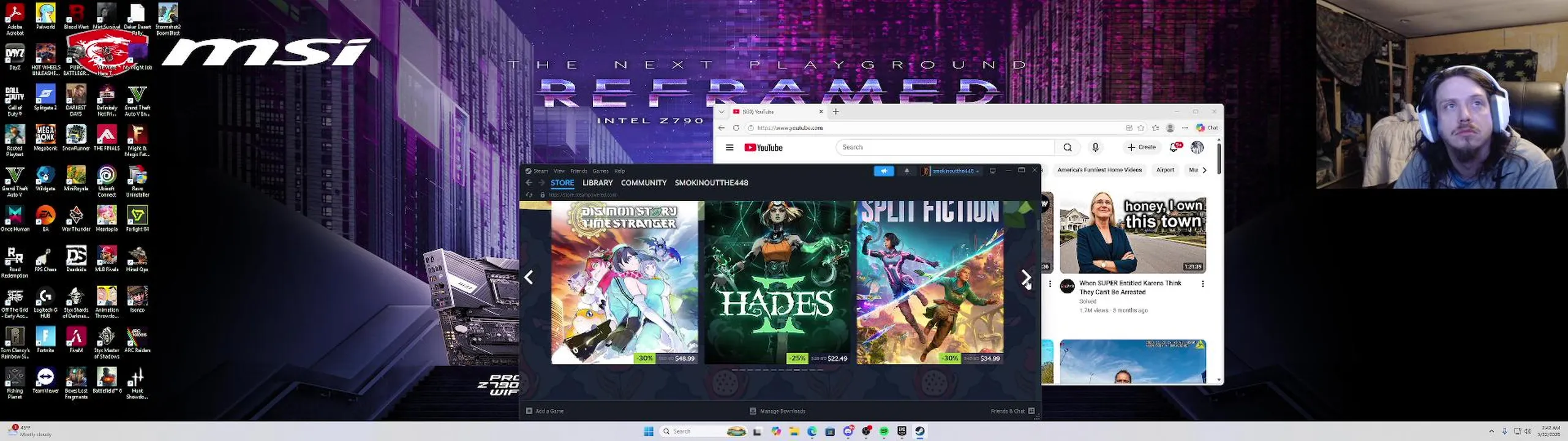Launch Deadside desktop shortcut
Image resolution: width=1568 pixels, height=441 pixels.
point(76,260)
